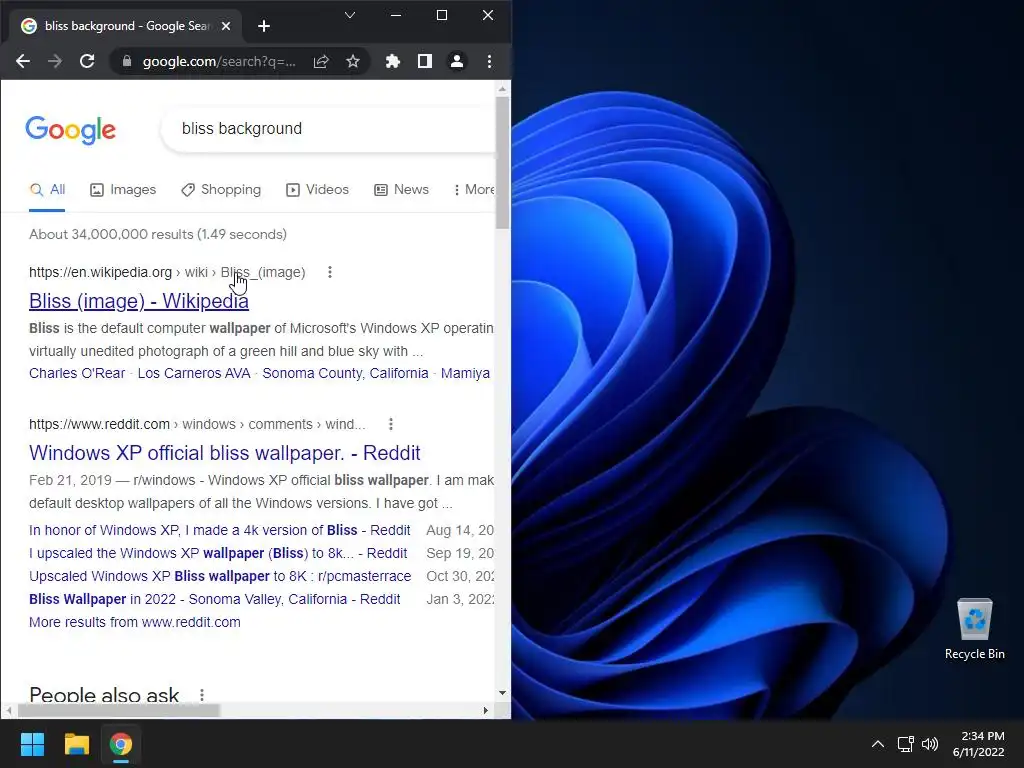Open Sonoma County, California sublink
Screen dimensions: 1024x768
pyautogui.click(x=345, y=373)
